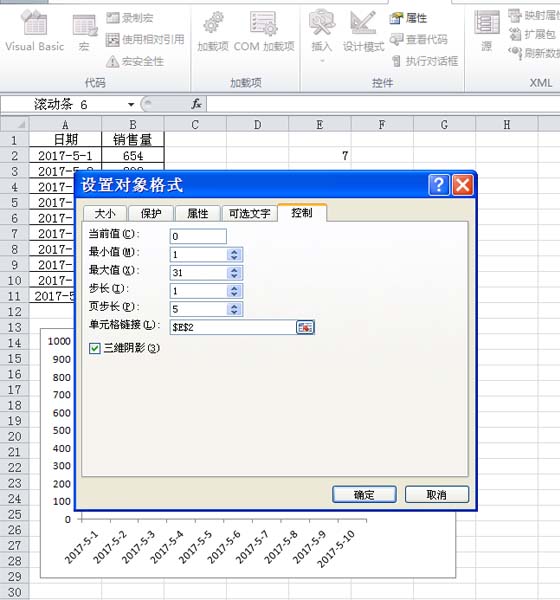Screen dimensions: 560x600
Task: Click Run Dialog (执行对话框)
Action: [x=424, y=61]
